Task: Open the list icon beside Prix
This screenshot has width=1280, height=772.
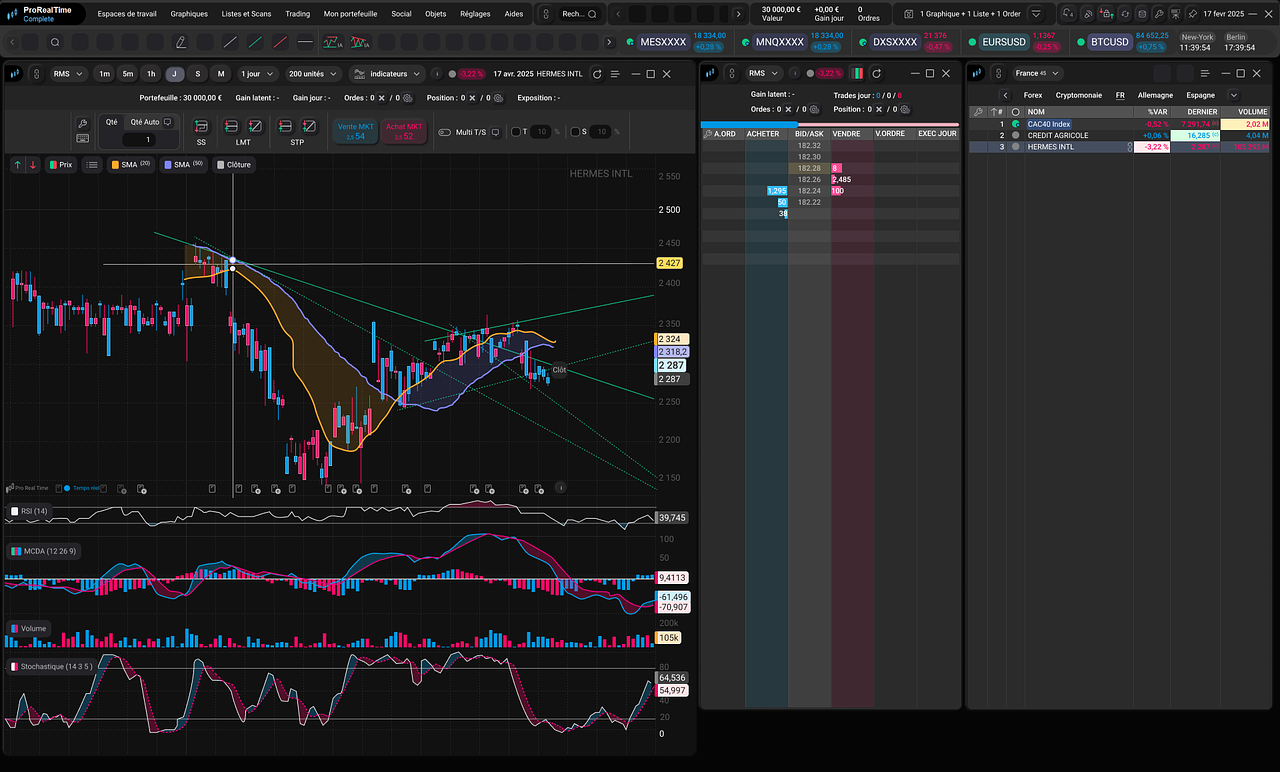Action: click(92, 164)
